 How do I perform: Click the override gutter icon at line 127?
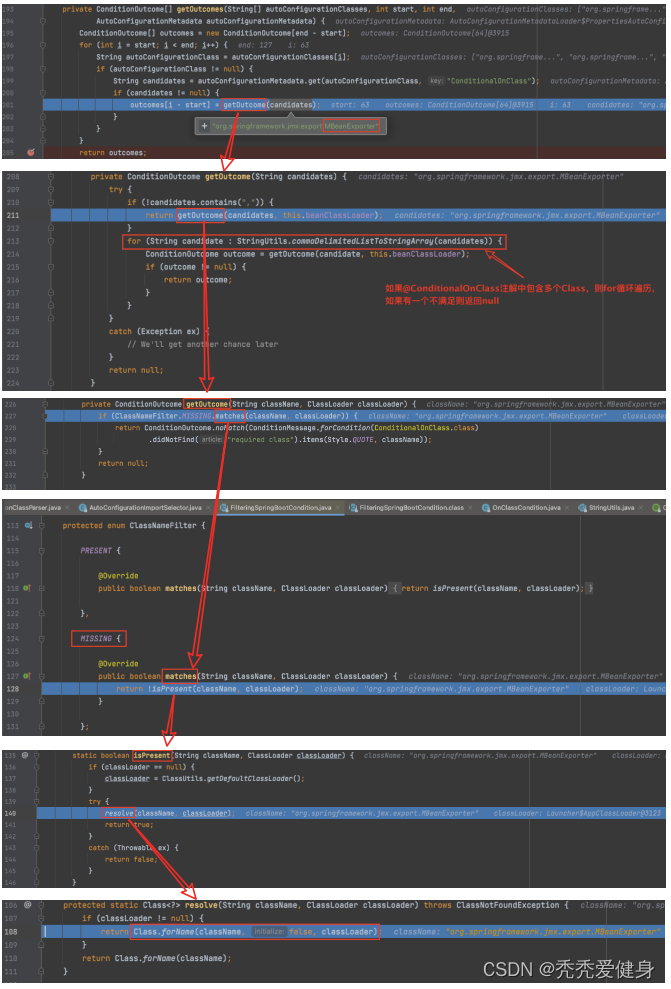tap(27, 676)
